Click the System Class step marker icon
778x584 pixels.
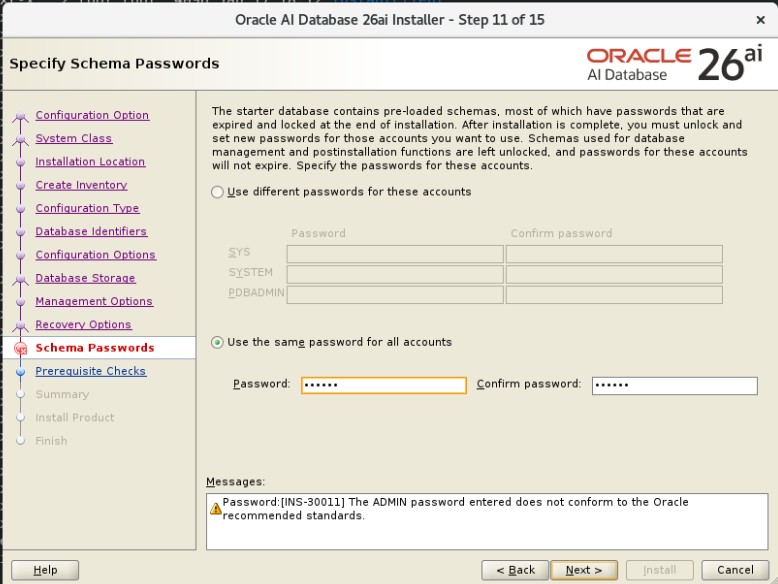(20, 140)
